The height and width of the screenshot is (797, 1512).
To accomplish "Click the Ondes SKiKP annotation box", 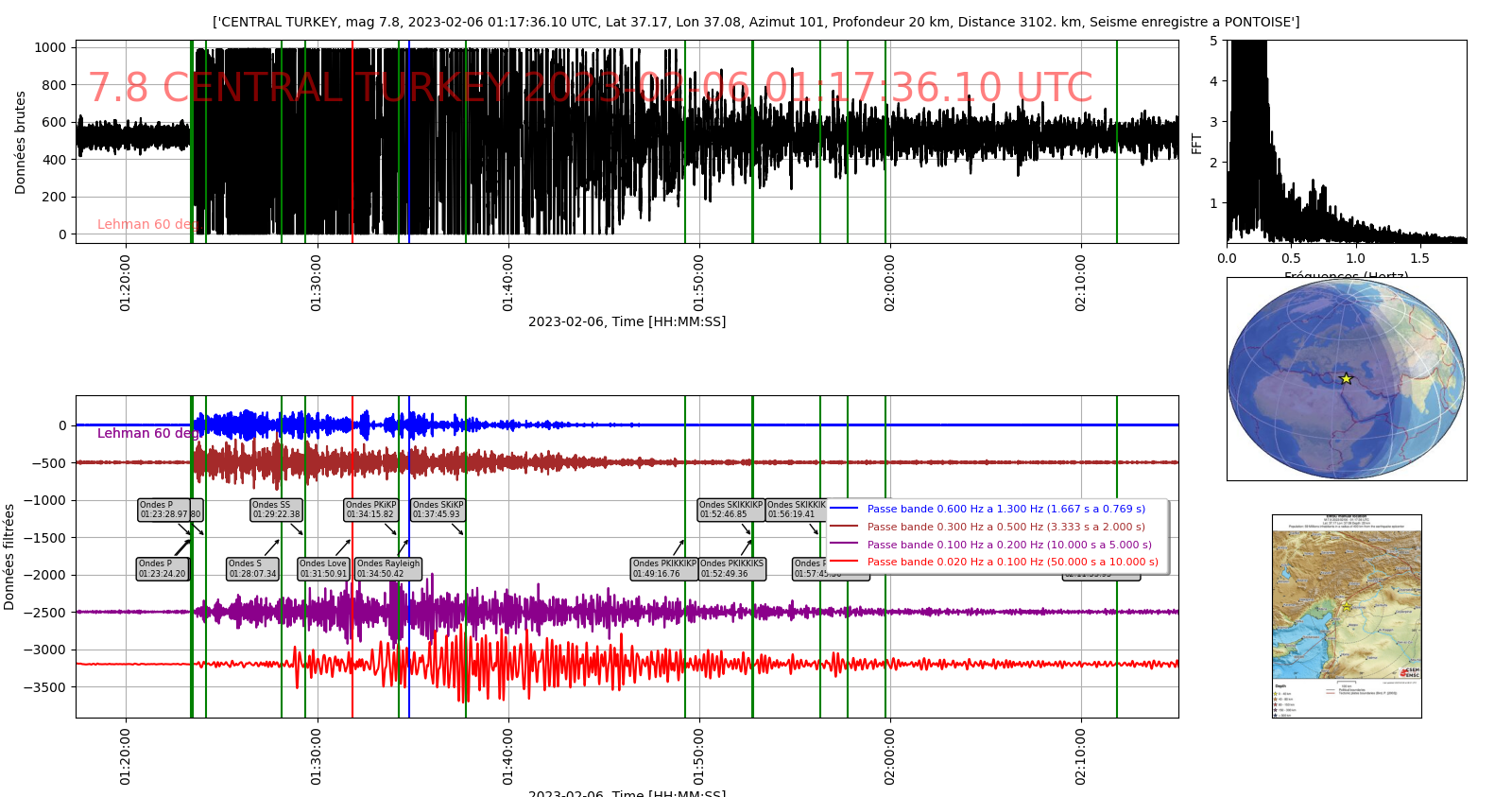I will pyautogui.click(x=438, y=510).
